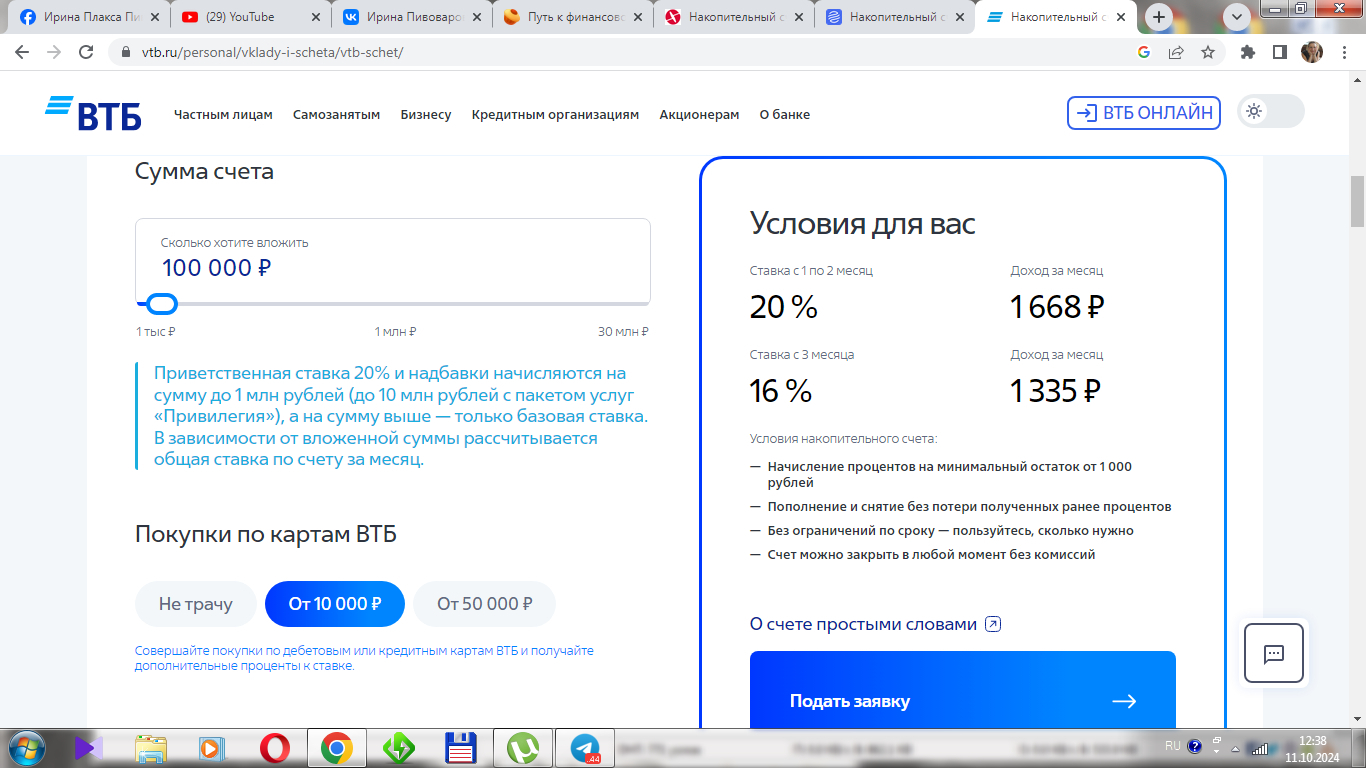Open a new browser tab
The width and height of the screenshot is (1366, 768).
[x=1160, y=17]
